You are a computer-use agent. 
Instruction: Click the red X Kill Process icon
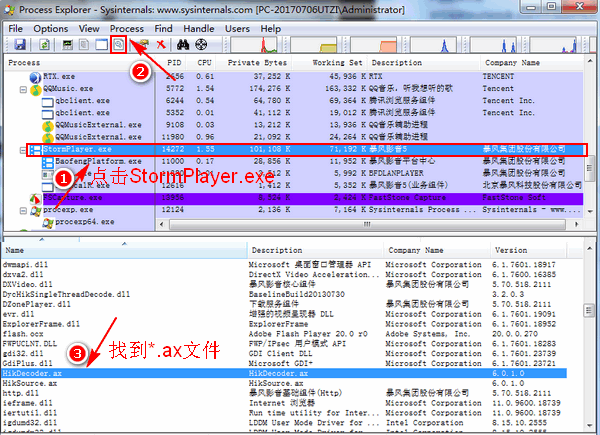click(161, 45)
